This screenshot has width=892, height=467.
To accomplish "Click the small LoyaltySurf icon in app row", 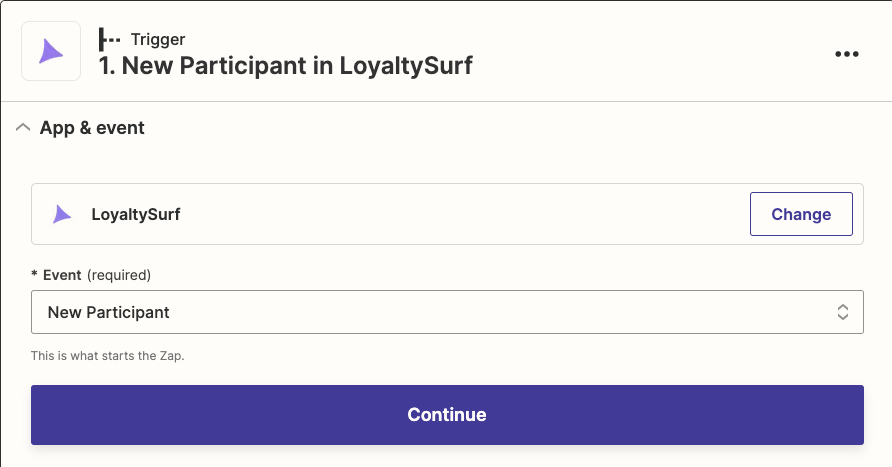I will pos(61,214).
